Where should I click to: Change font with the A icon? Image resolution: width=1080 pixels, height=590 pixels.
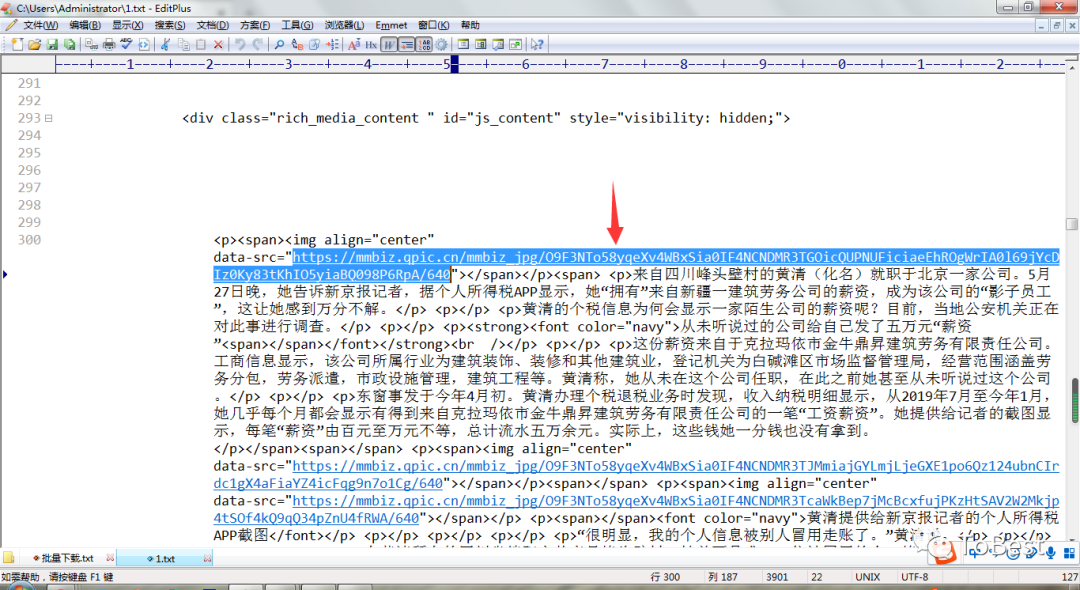click(354, 45)
